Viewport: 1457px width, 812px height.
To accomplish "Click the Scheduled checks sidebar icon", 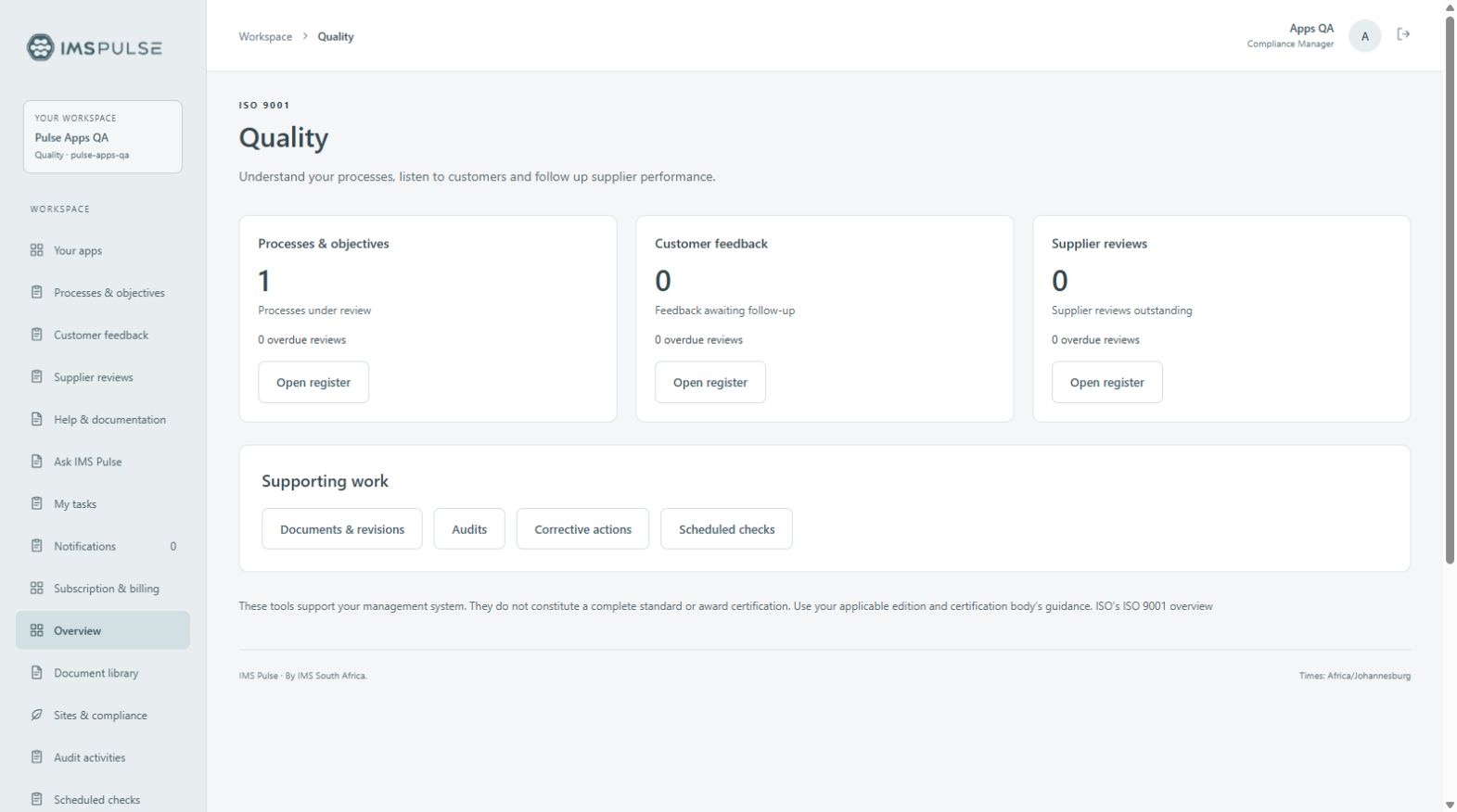I will click(37, 799).
